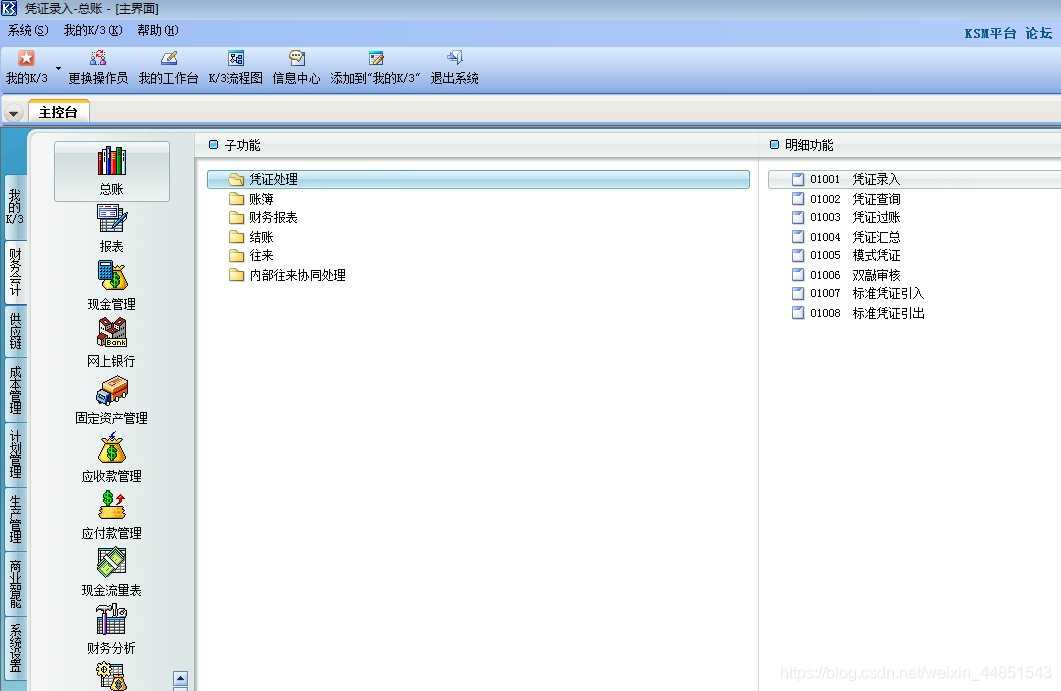Open 信息中心 from the toolbar
This screenshot has height=691, width=1061.
pyautogui.click(x=296, y=67)
